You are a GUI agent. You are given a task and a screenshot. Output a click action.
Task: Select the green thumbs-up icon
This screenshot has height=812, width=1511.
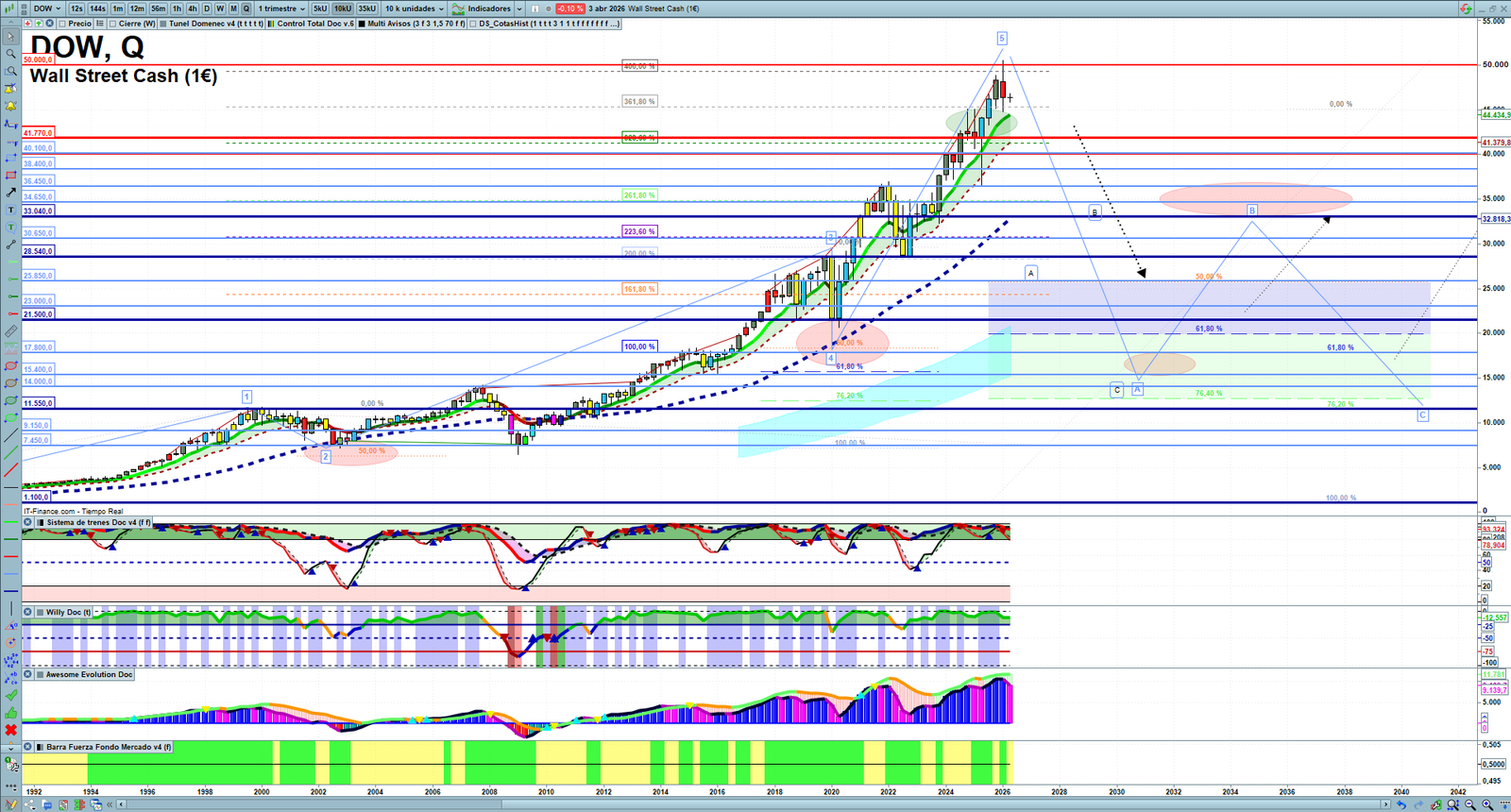click(x=10, y=713)
